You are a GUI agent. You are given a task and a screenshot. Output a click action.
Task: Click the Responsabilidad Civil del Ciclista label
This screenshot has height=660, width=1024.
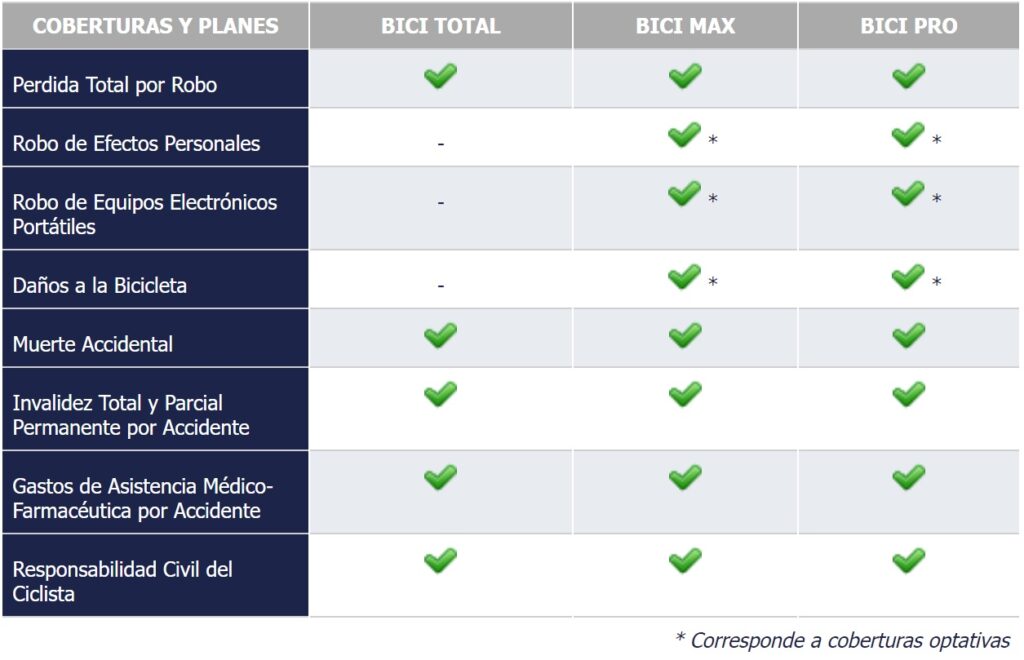coord(122,581)
